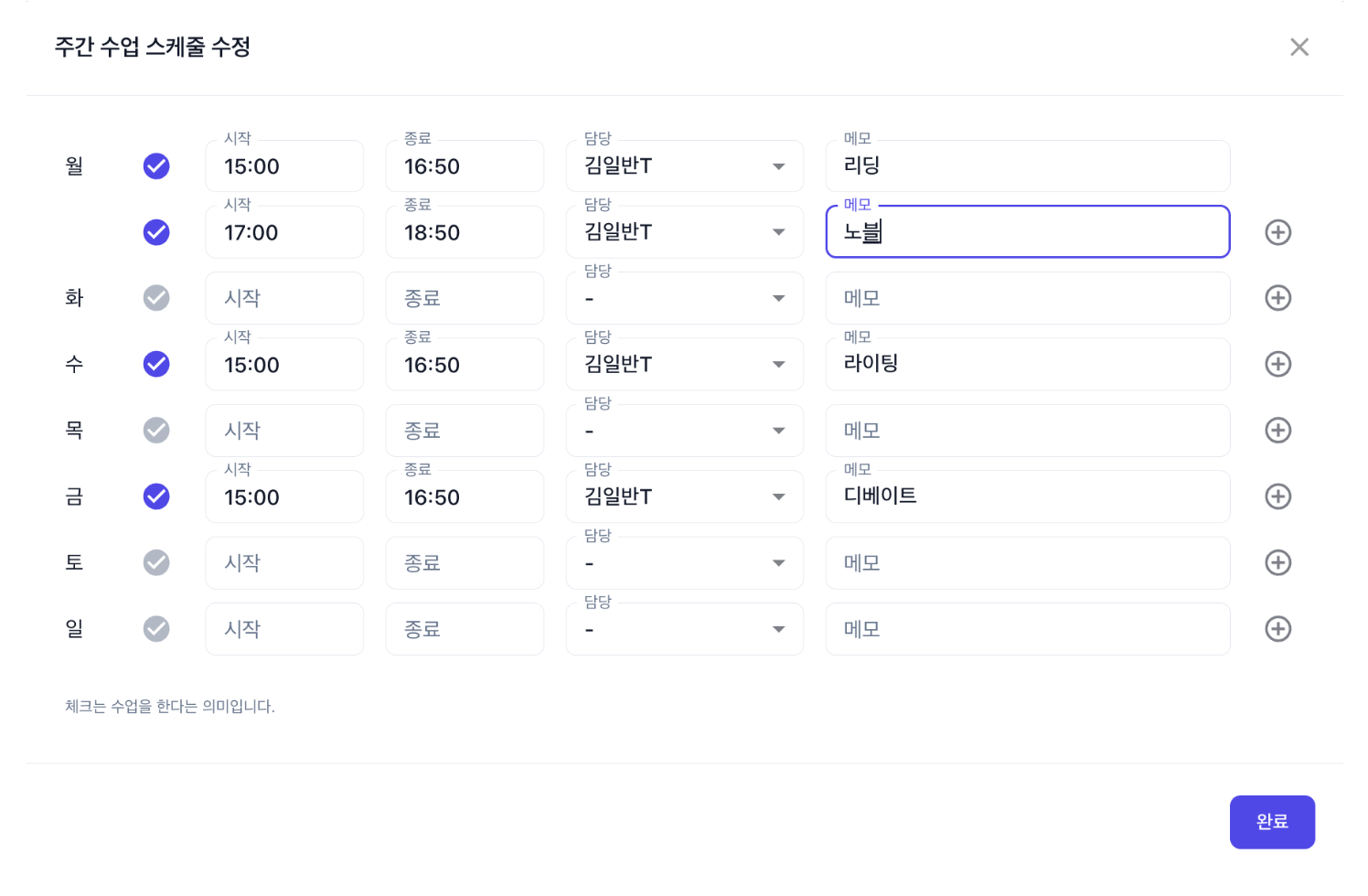Check the 일 class checkbox
This screenshot has width=1368, height=896.
(156, 629)
